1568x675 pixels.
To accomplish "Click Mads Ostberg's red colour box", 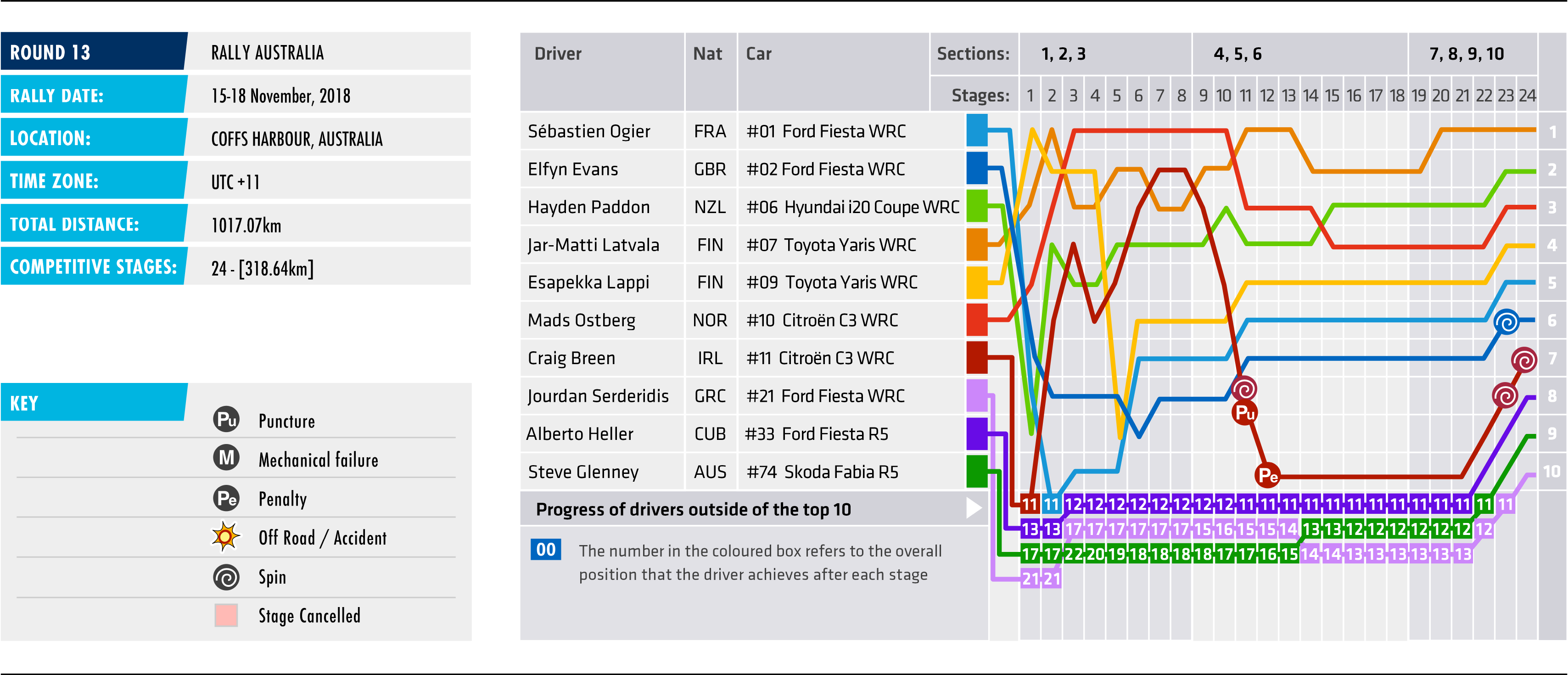I will tap(977, 320).
